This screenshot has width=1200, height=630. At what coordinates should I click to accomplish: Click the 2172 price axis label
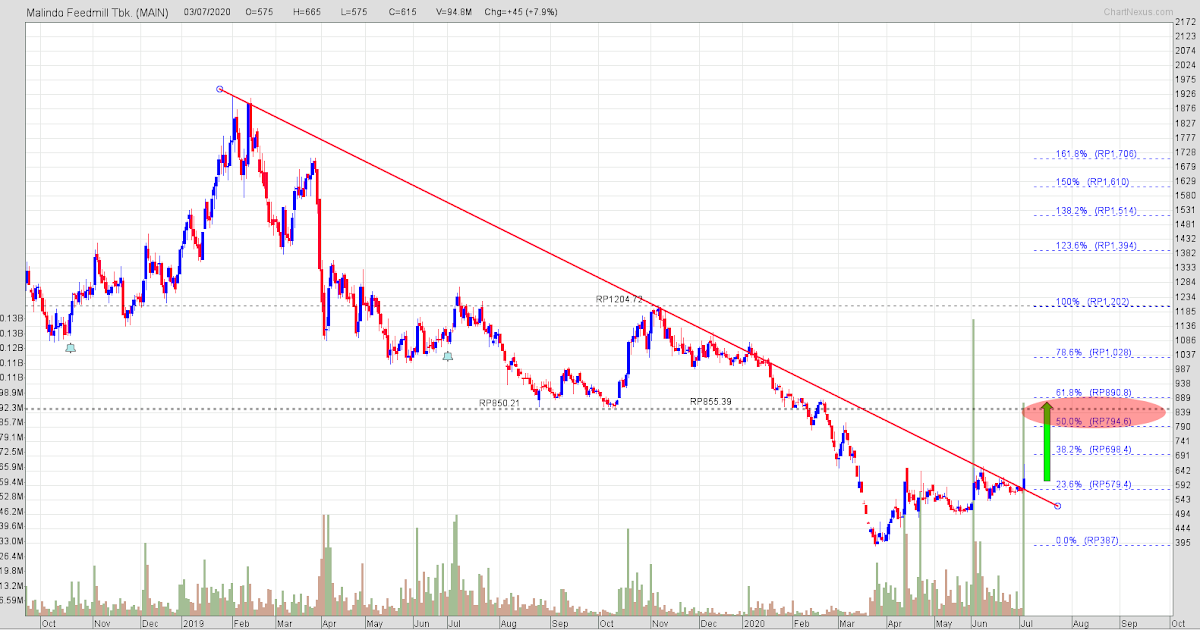pyautogui.click(x=1188, y=20)
